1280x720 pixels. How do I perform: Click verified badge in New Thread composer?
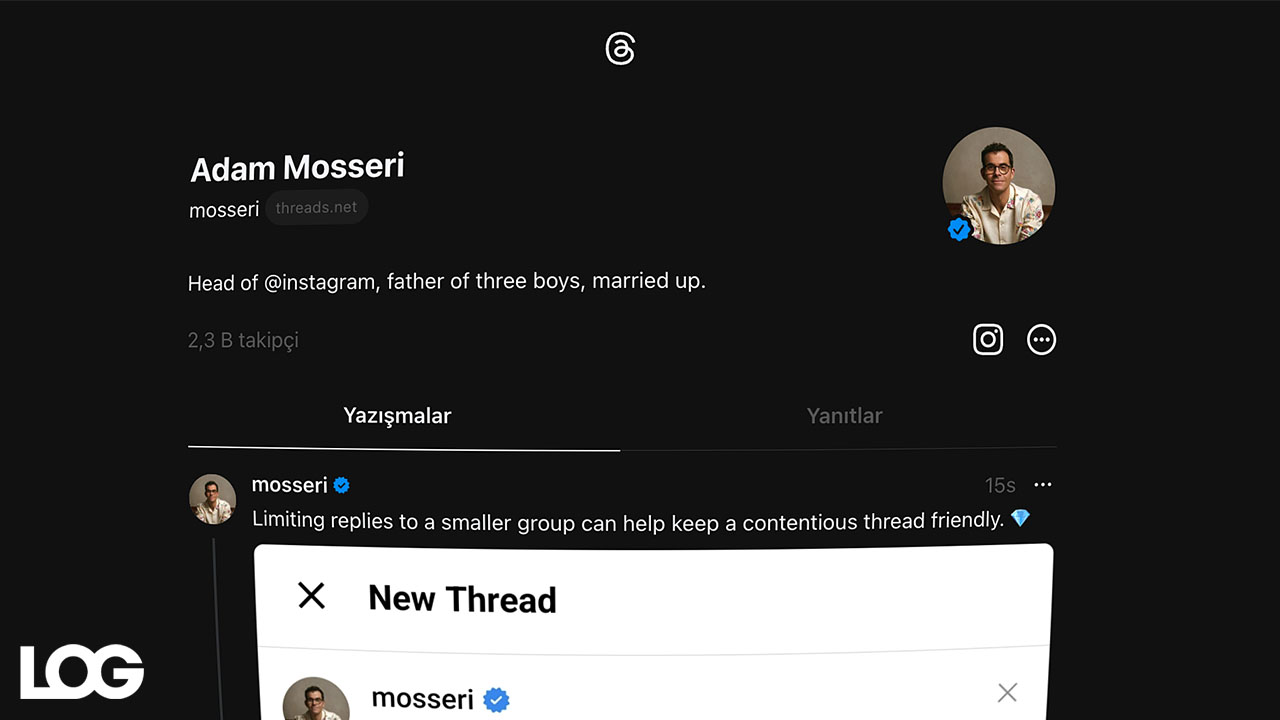coord(496,700)
